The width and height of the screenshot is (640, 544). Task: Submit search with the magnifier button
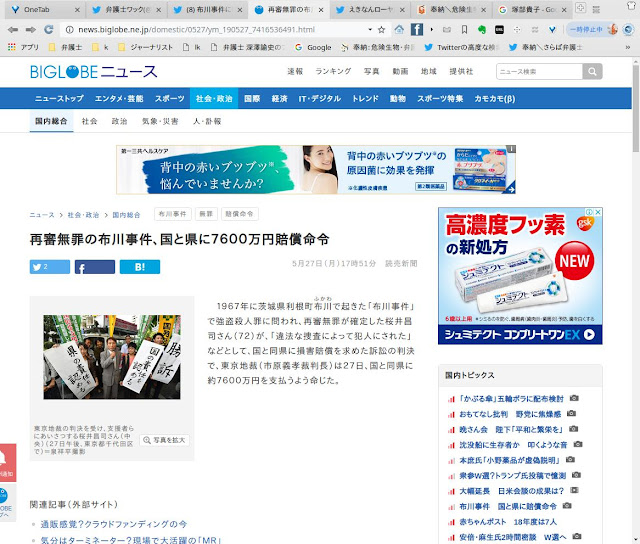(x=592, y=72)
